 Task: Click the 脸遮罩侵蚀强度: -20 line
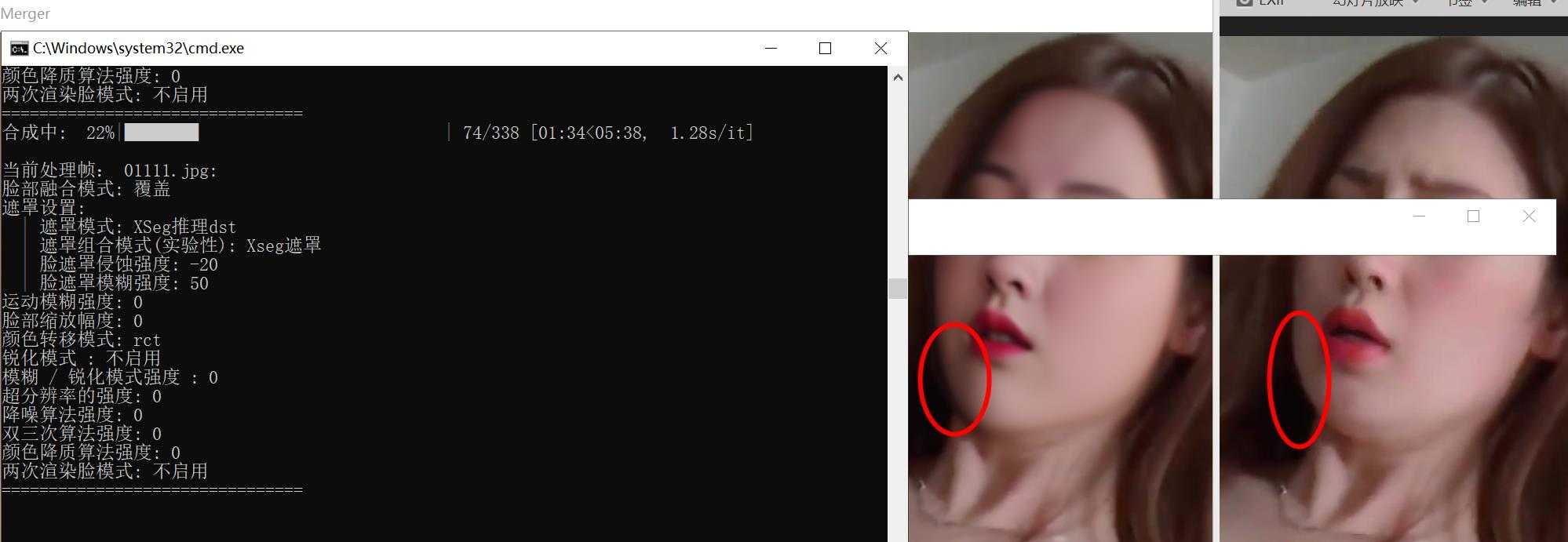129,264
